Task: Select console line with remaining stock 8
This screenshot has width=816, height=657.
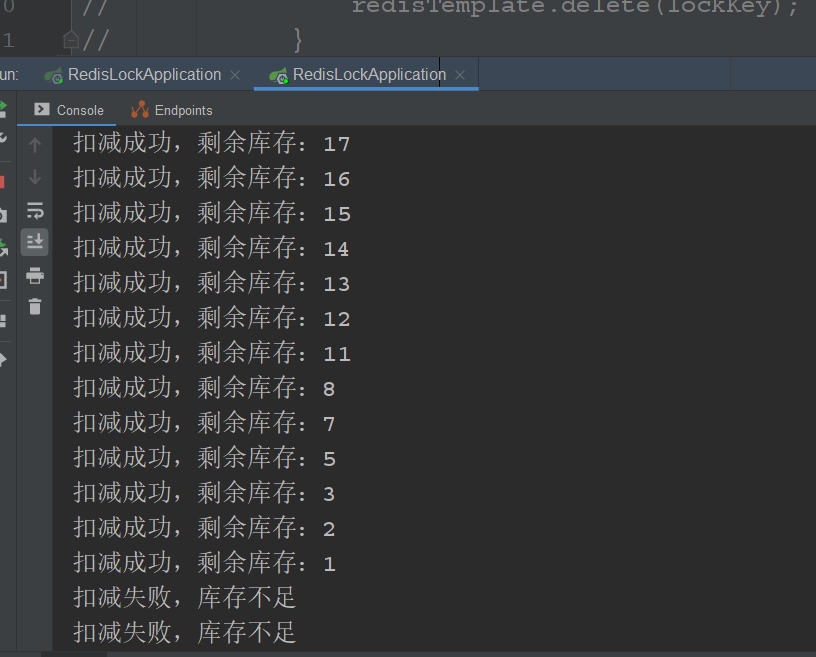Action: (205, 388)
